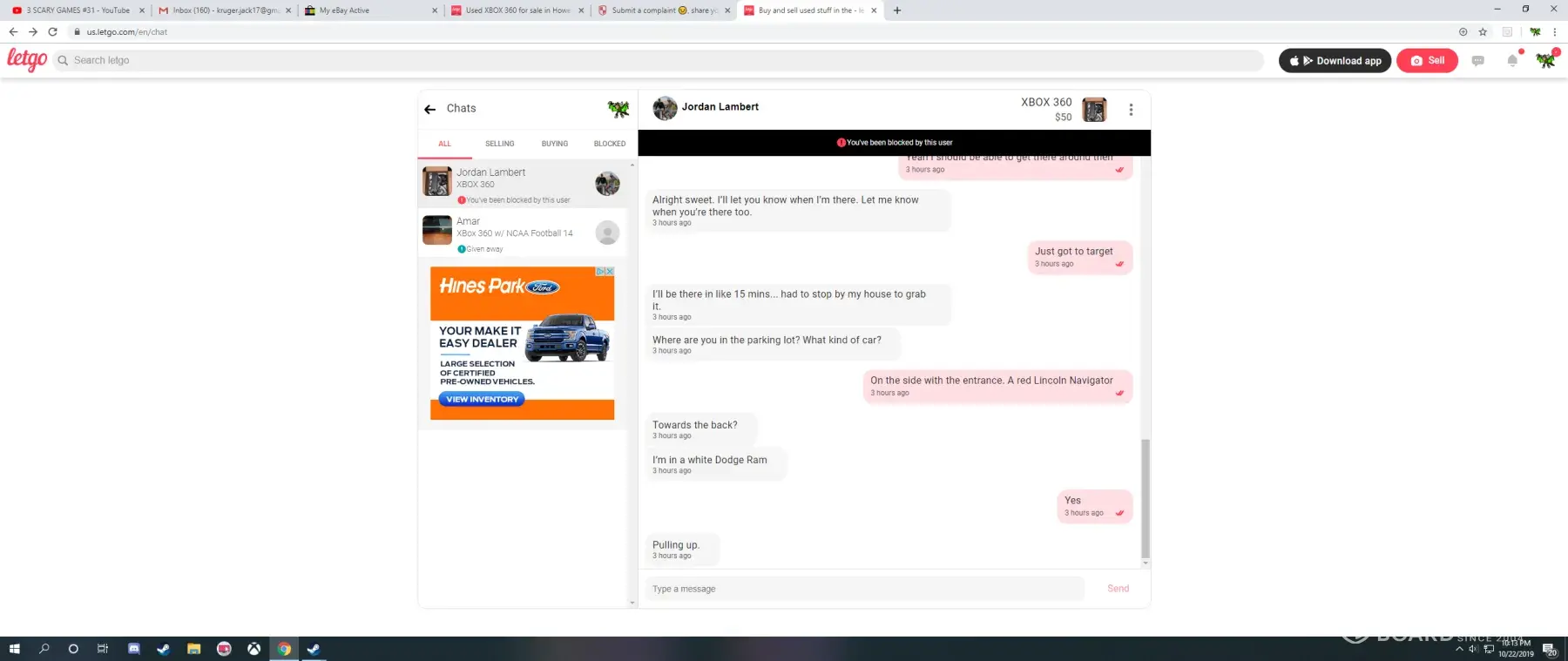Viewport: 1568px width, 661px height.
Task: Click the search magnifier icon in letgo
Action: pos(63,61)
